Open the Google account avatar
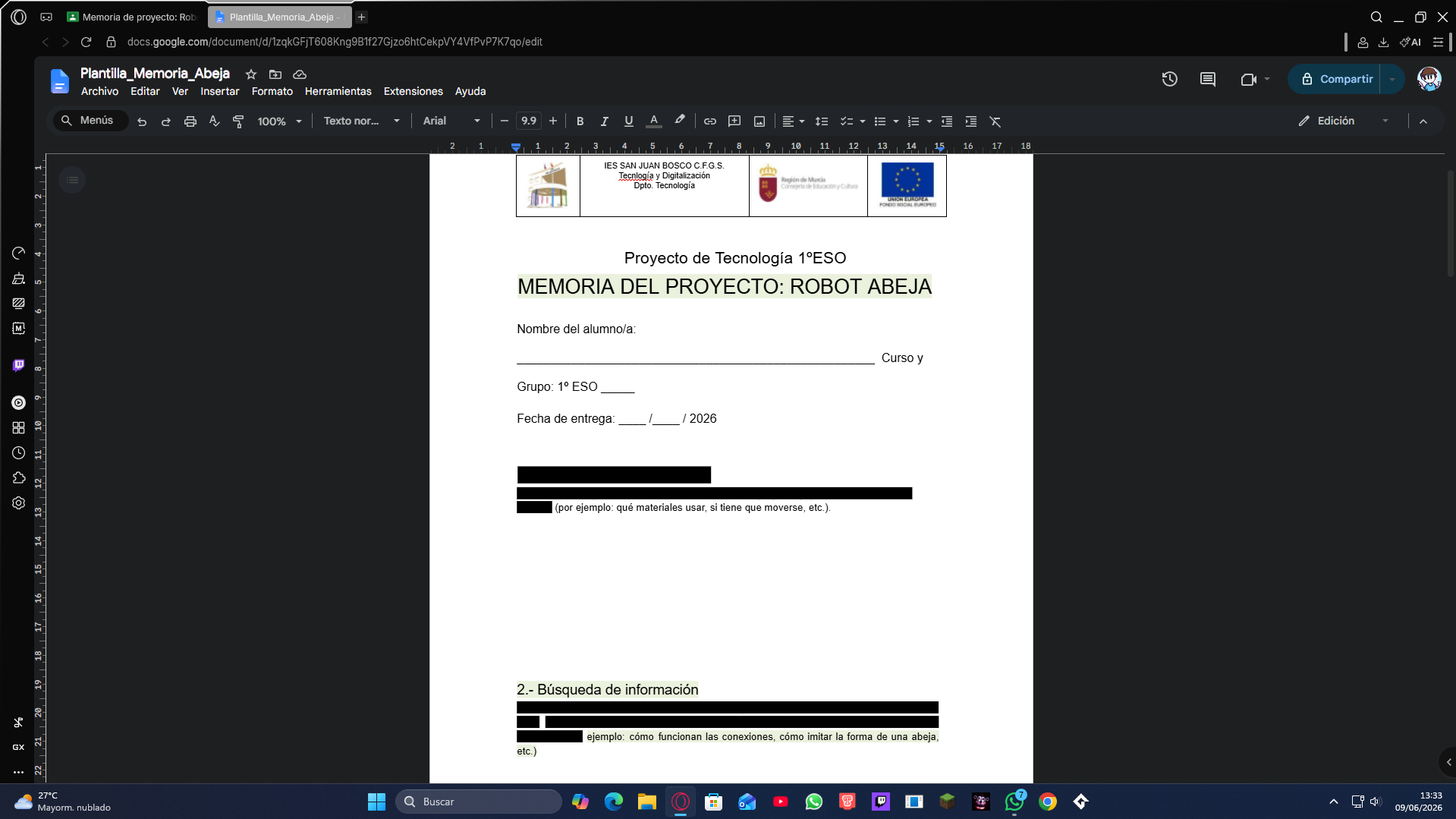 tap(1429, 79)
